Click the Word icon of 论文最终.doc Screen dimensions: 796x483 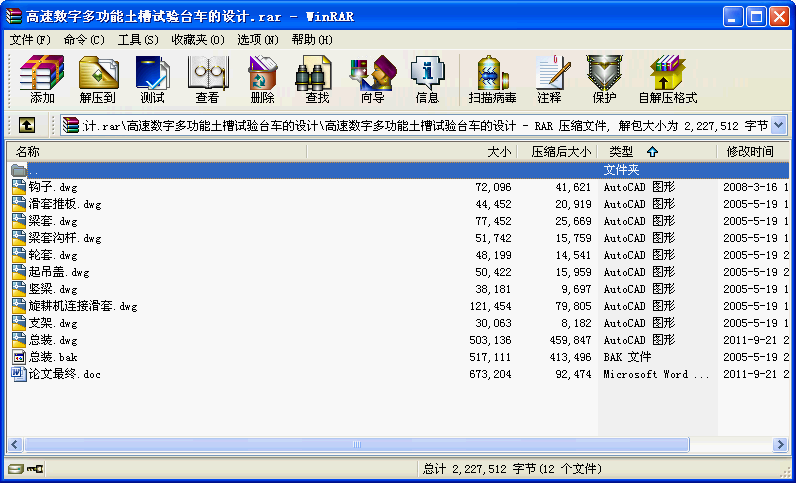[x=19, y=374]
